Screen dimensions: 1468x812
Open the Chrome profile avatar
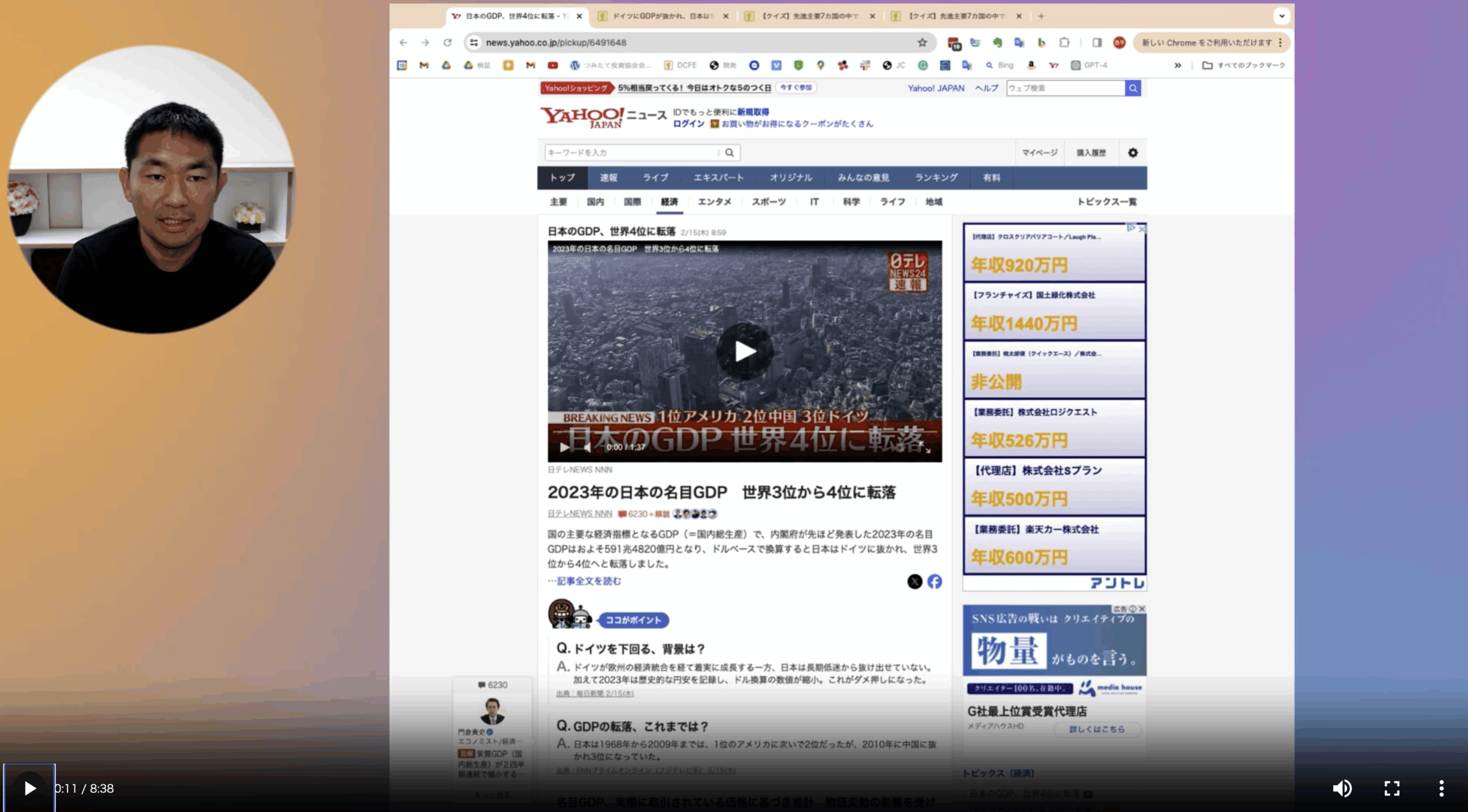[1119, 42]
